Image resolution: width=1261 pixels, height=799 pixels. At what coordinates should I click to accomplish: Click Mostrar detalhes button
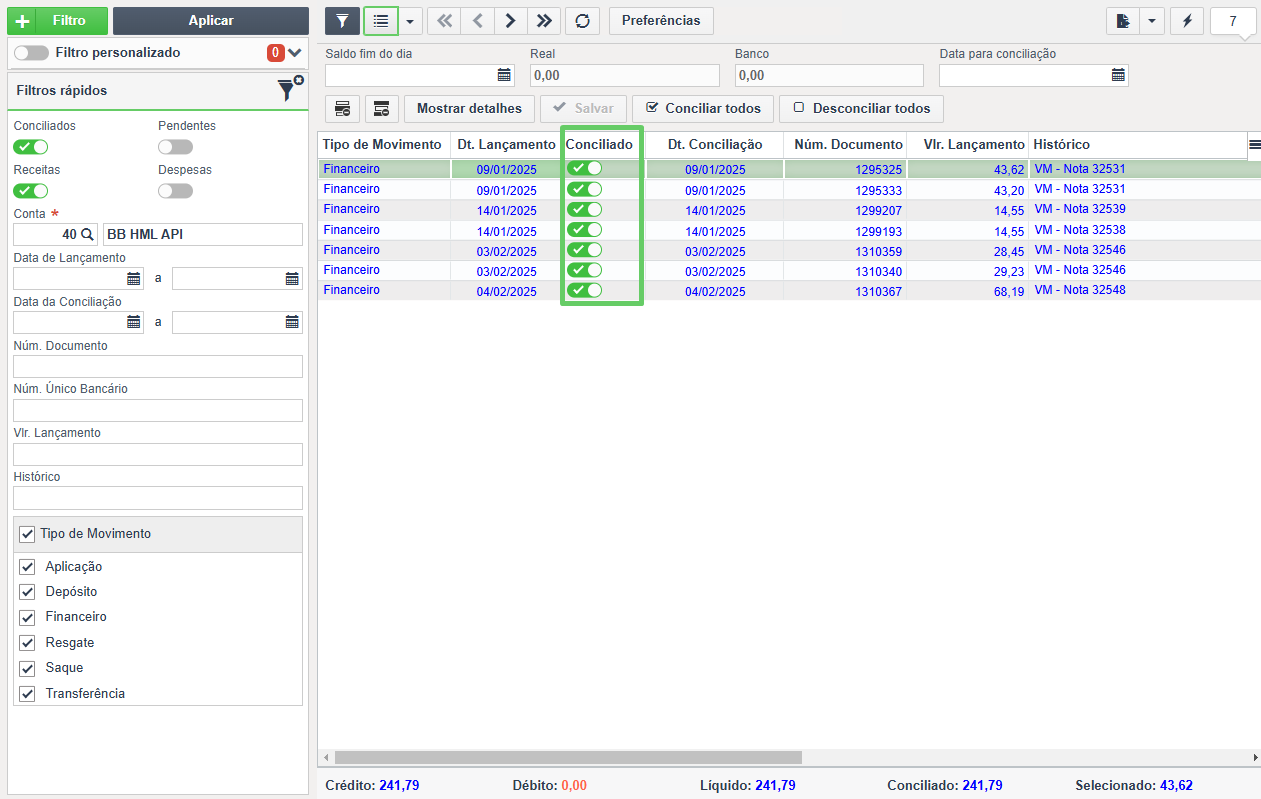coord(469,108)
